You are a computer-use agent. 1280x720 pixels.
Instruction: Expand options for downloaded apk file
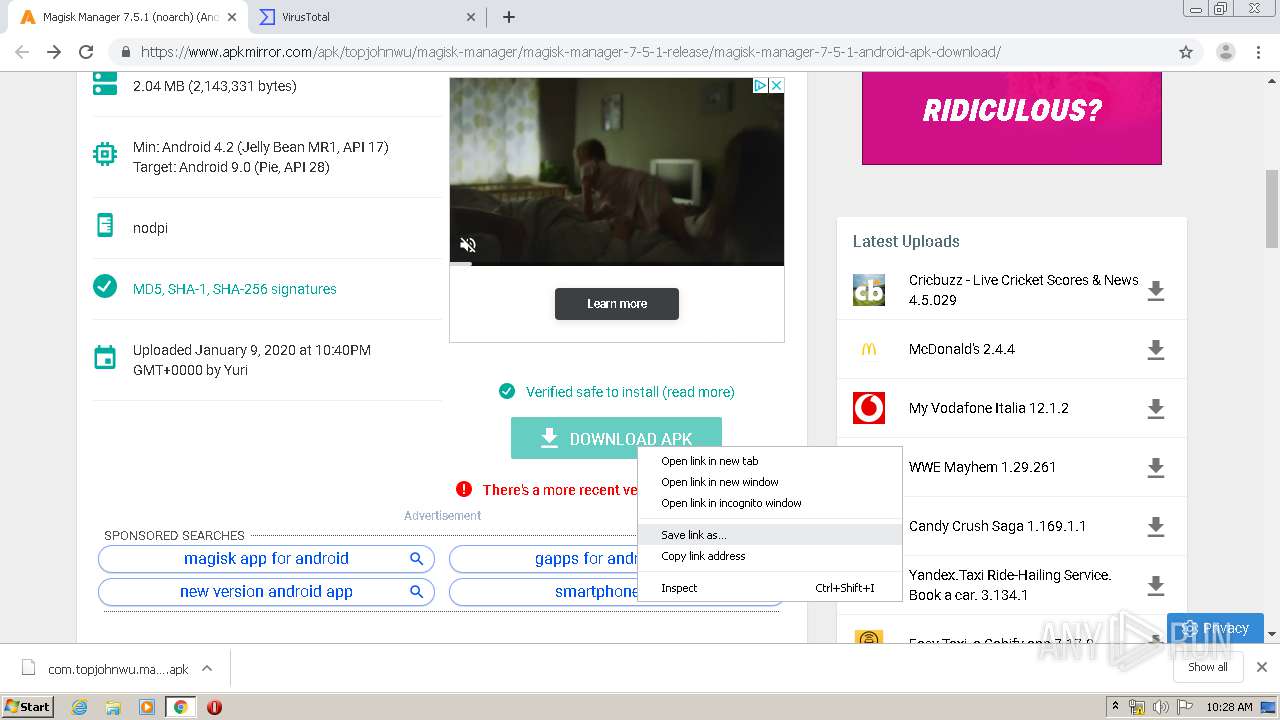pos(207,668)
